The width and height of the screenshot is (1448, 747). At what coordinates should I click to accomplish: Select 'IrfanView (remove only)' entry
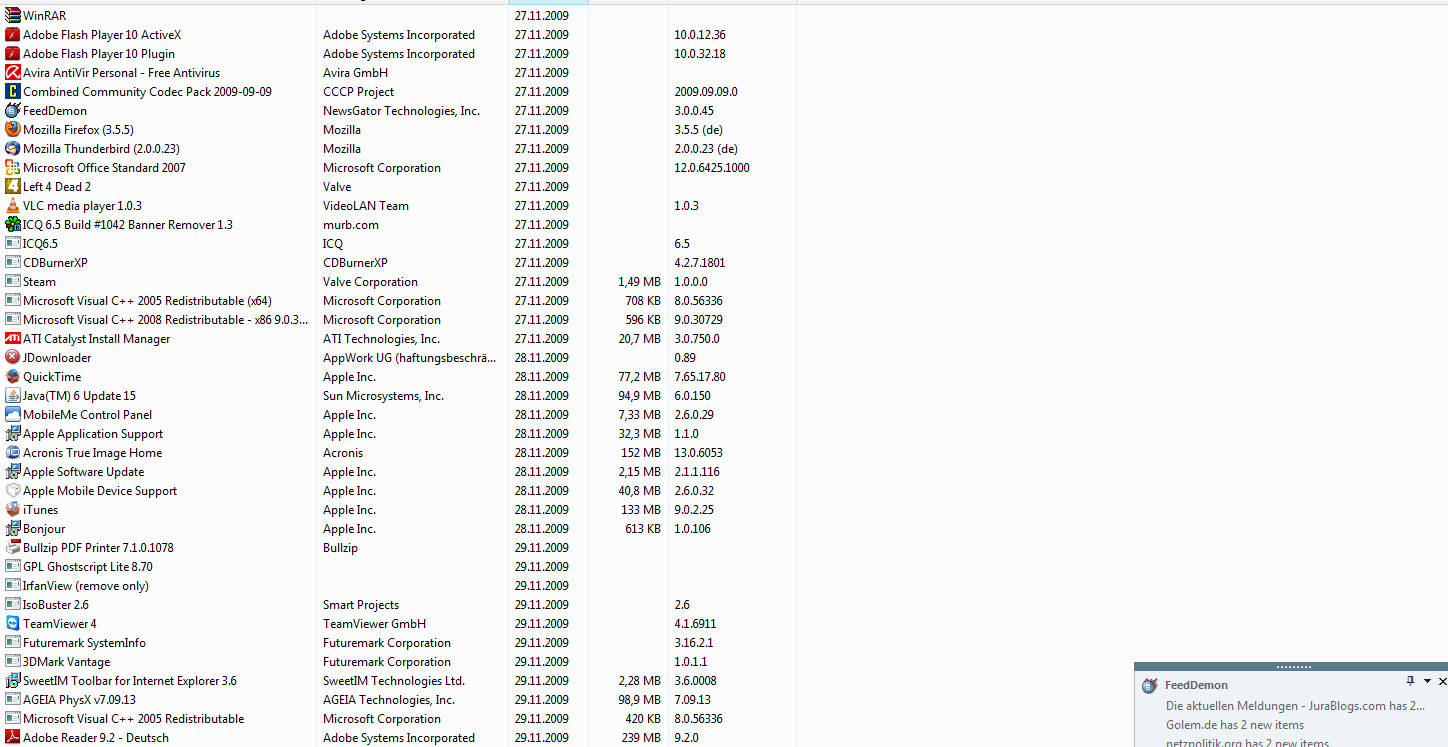click(x=86, y=586)
